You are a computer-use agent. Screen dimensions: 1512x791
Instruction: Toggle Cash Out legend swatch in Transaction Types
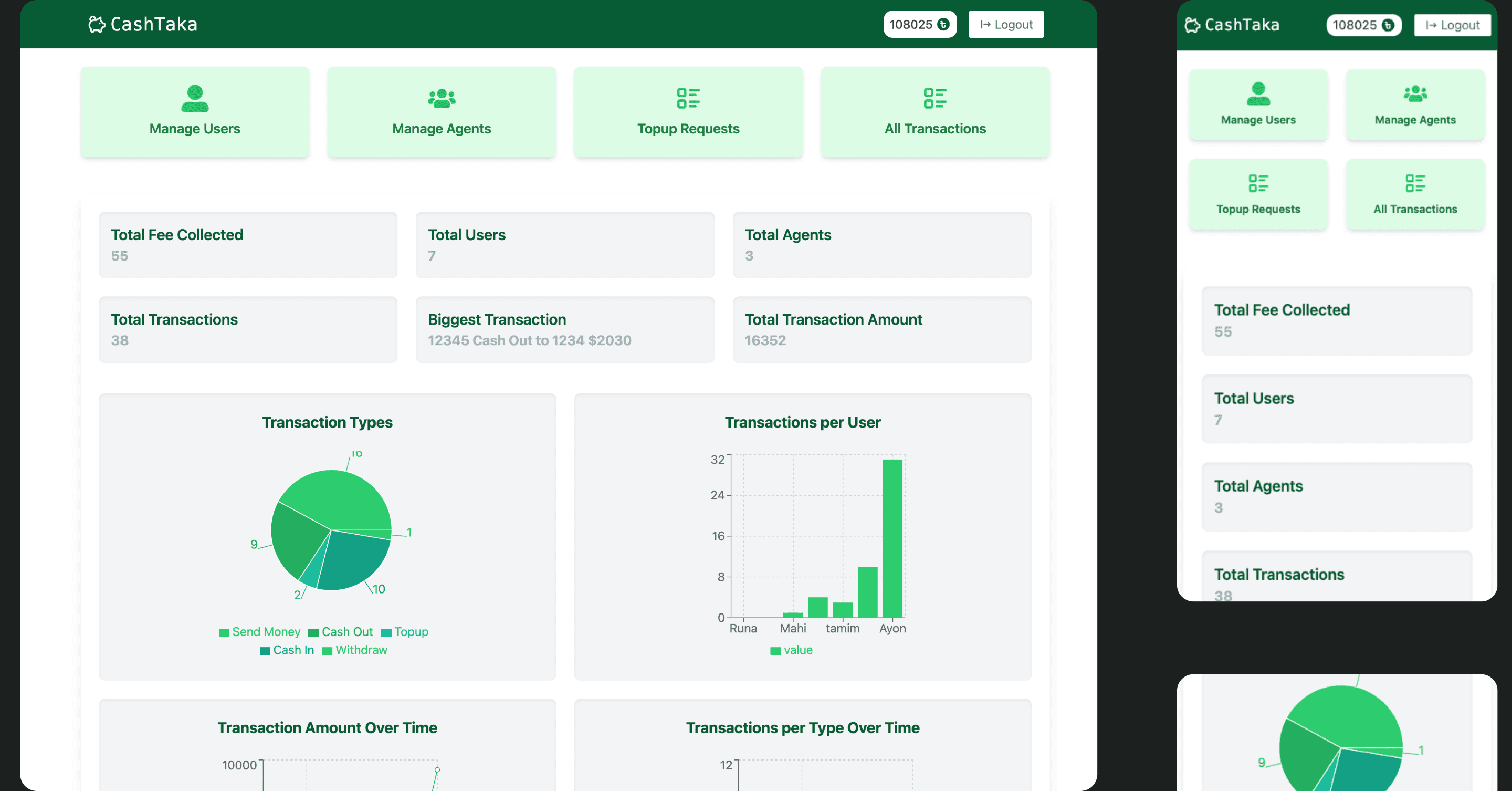point(313,632)
